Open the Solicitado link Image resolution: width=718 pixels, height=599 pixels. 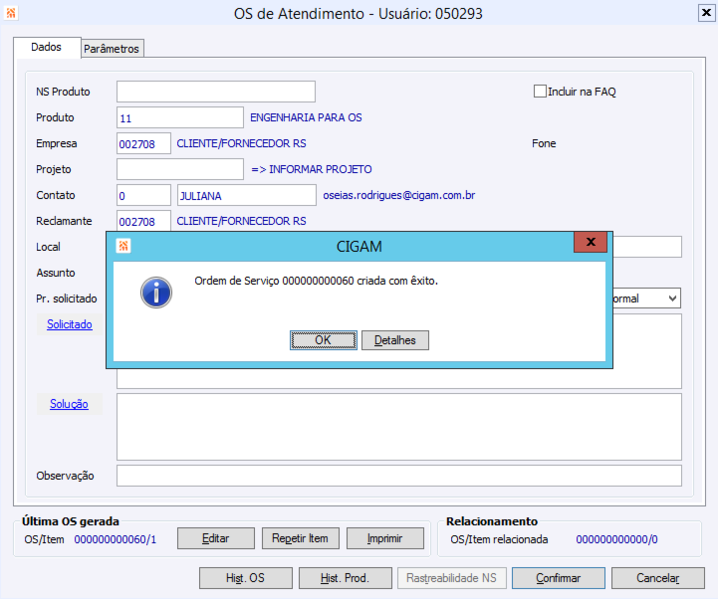70,324
